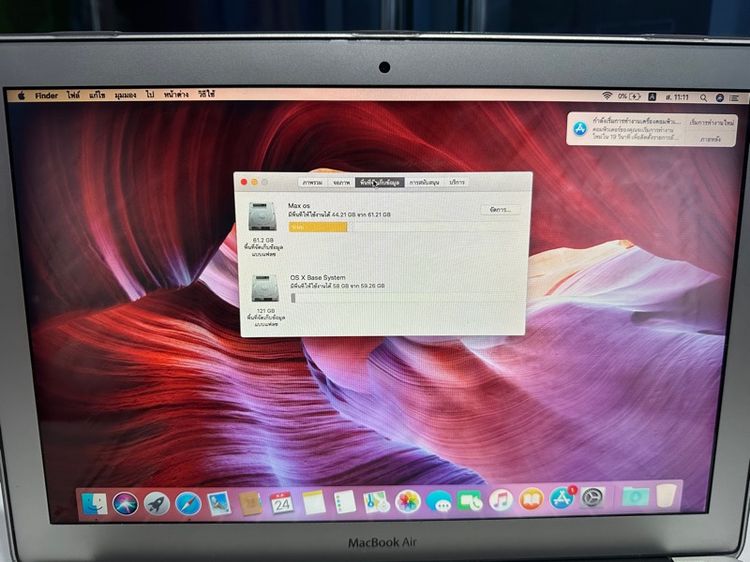Click the battery 0% charging indicator
The height and width of the screenshot is (562, 750).
(x=629, y=96)
